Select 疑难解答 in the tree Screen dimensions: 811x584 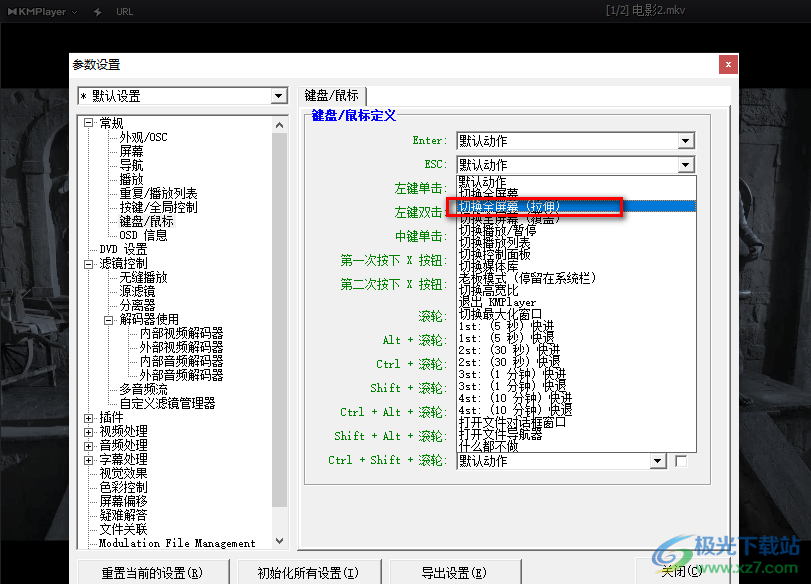123,515
